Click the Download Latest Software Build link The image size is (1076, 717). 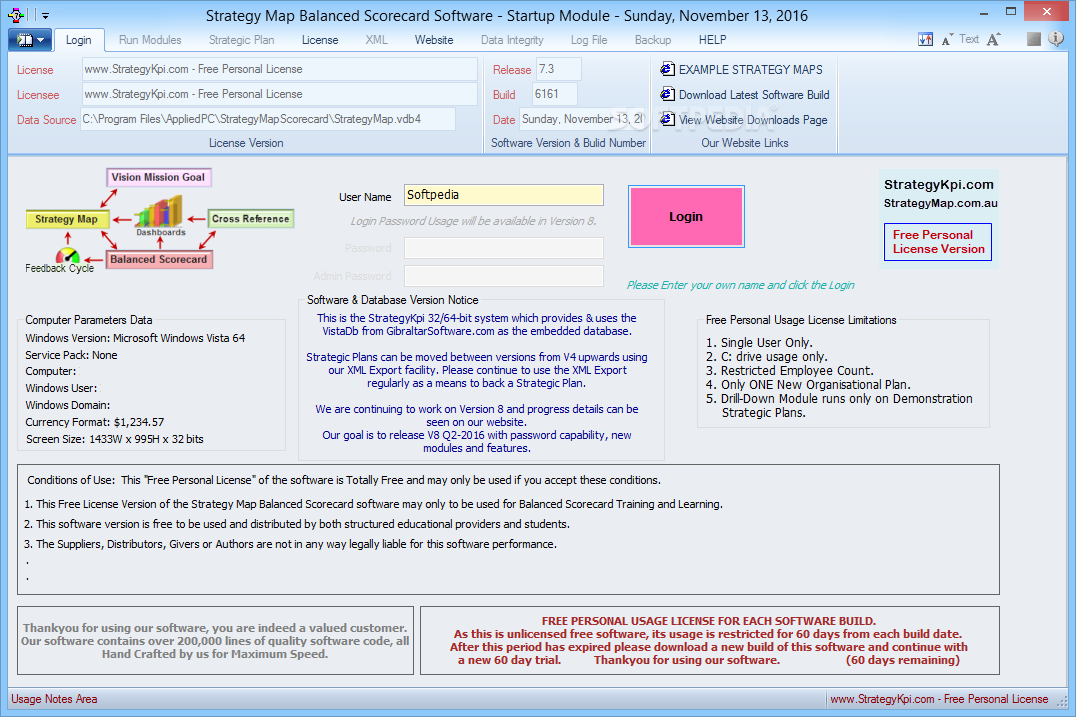754,95
